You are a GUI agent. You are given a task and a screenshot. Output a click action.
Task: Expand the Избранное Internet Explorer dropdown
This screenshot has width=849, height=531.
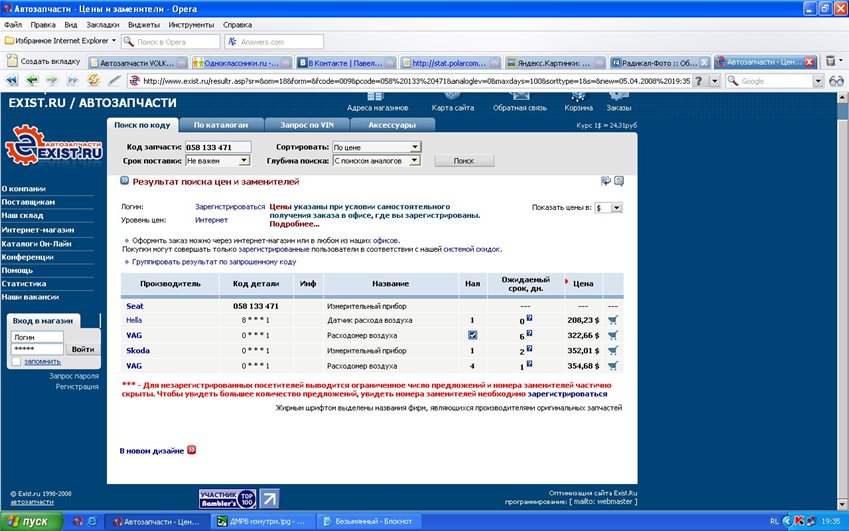click(114, 41)
